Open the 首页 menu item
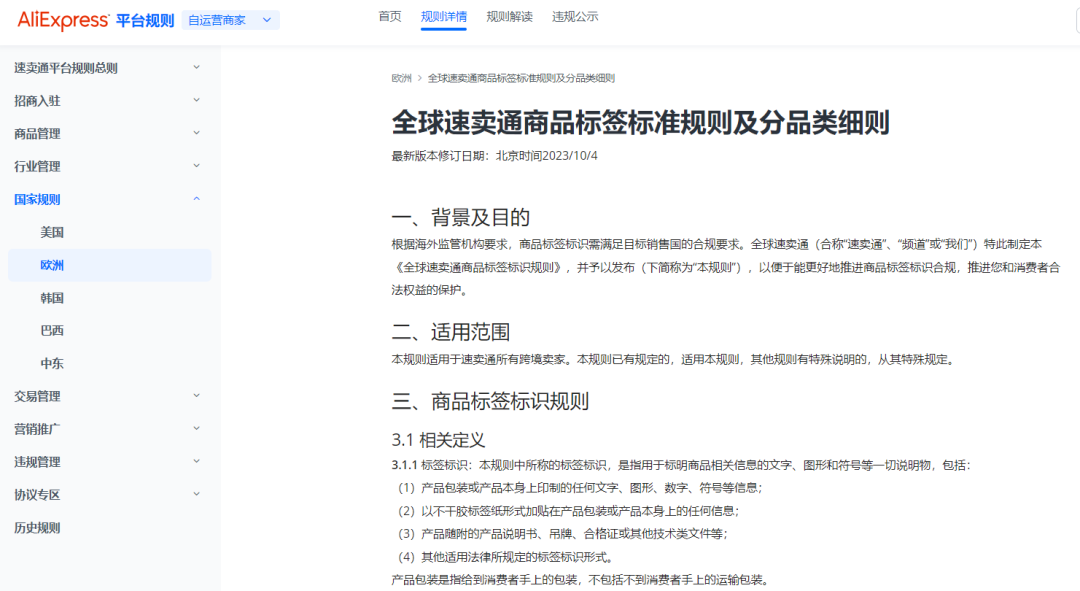The width and height of the screenshot is (1080, 591). [389, 16]
